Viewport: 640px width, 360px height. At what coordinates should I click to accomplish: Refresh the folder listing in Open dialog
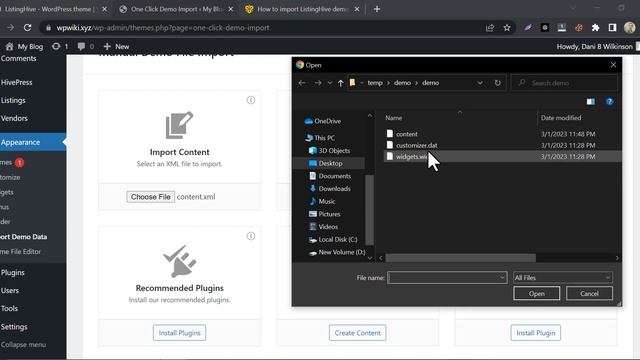point(498,83)
